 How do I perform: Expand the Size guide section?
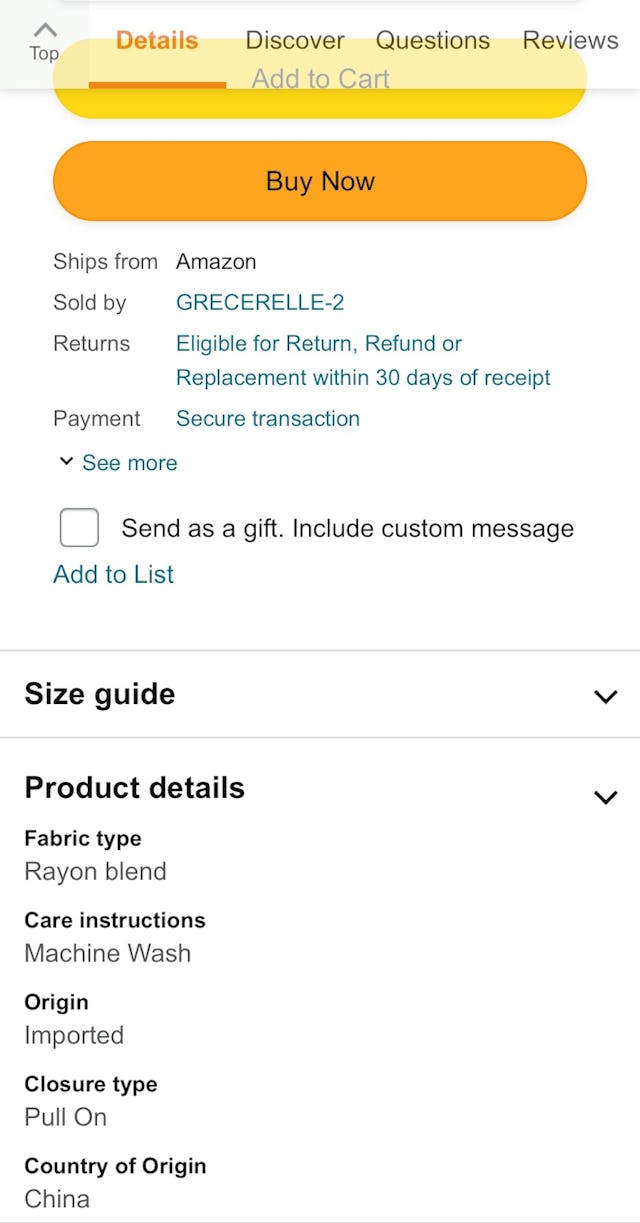coord(100,694)
